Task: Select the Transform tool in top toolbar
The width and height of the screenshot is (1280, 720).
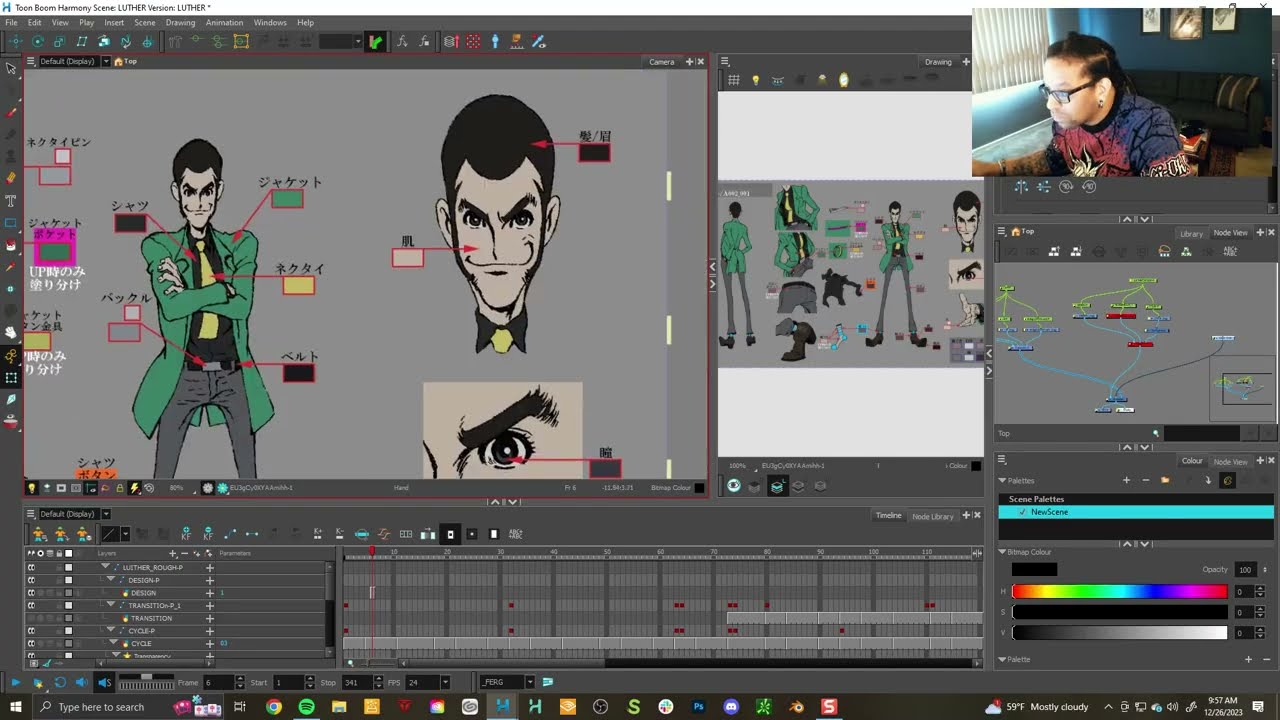Action: tap(15, 42)
